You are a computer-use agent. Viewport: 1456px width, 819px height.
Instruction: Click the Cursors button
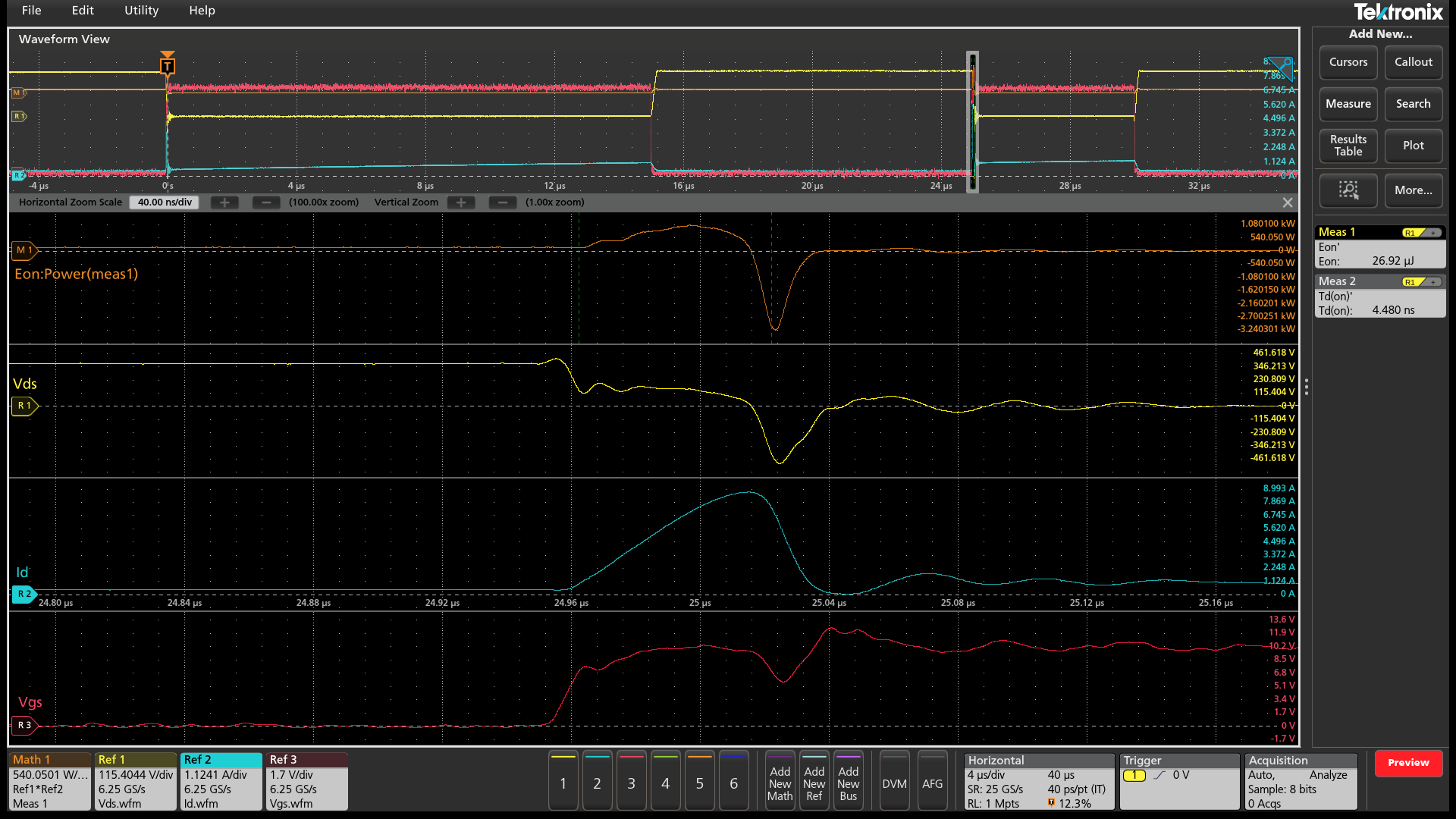(1348, 62)
